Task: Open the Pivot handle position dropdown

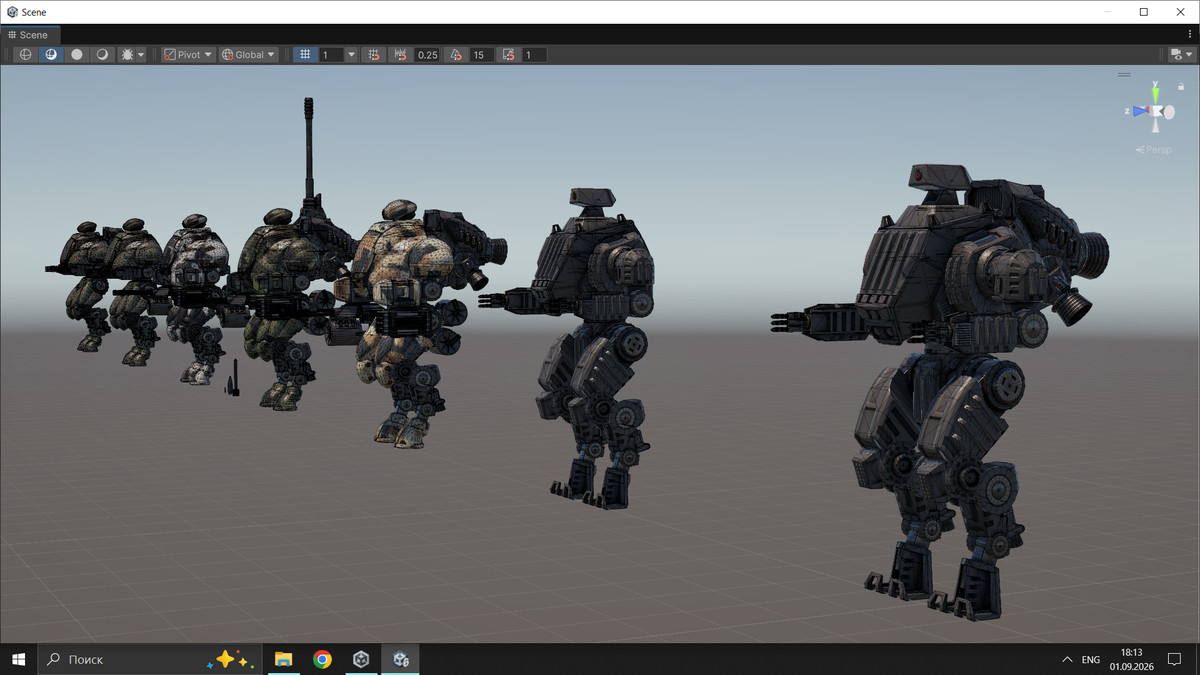Action: point(188,55)
